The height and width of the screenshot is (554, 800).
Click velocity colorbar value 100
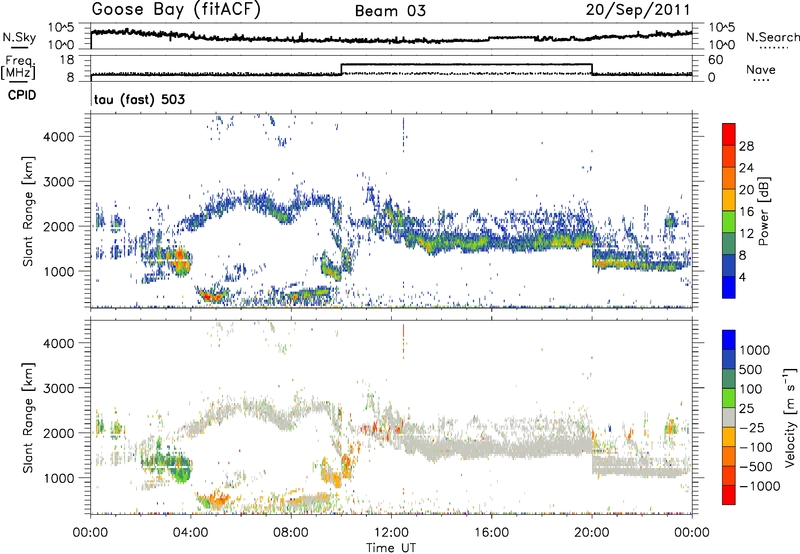(751, 389)
